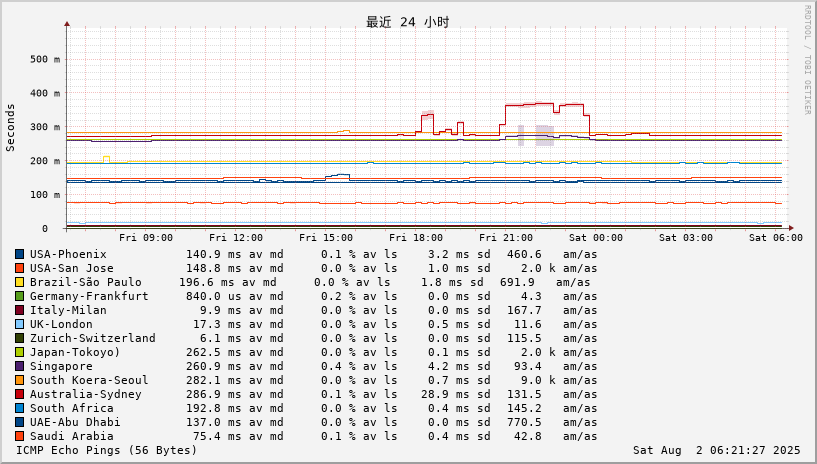817x464 pixels.
Task: Select the UK-London legend label
Action: pyautogui.click(x=61, y=324)
